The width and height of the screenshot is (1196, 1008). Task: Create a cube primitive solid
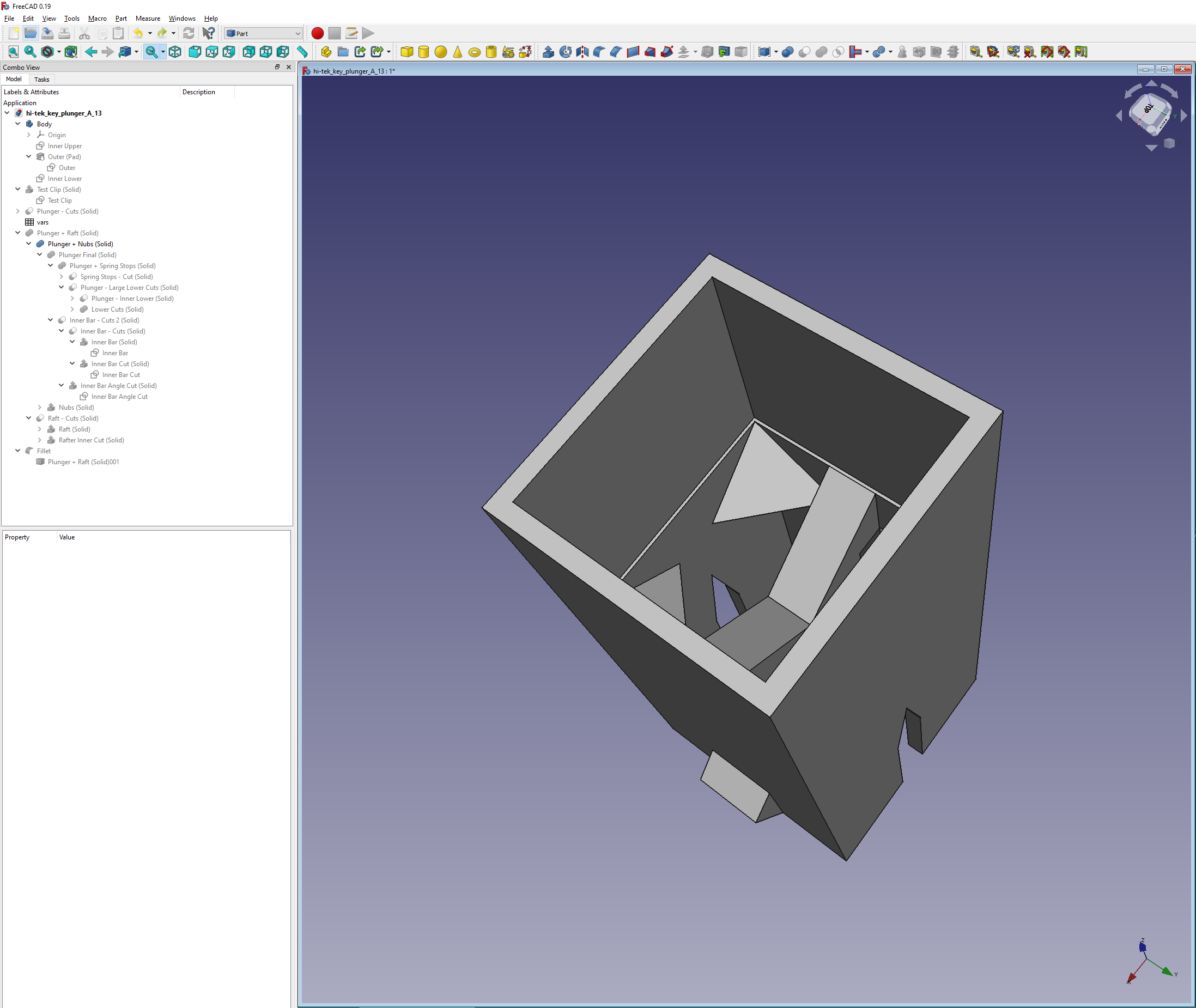tap(407, 52)
